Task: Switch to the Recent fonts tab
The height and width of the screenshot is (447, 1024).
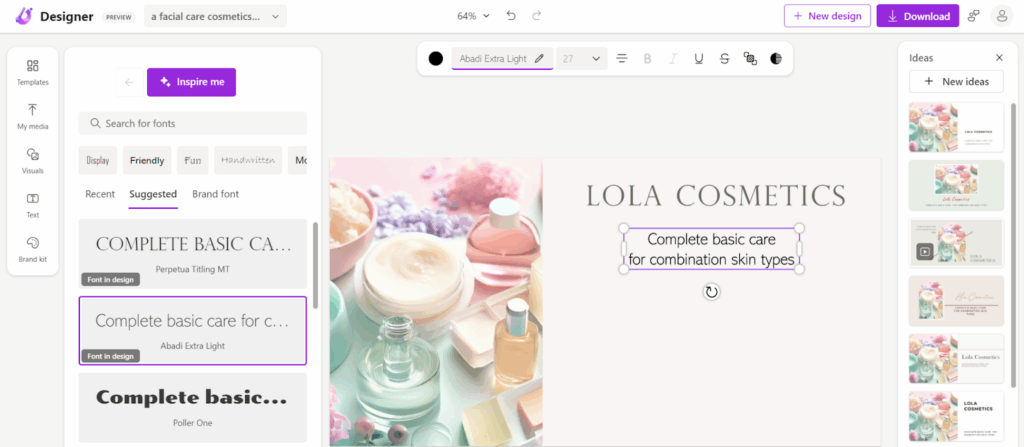Action: (x=100, y=194)
